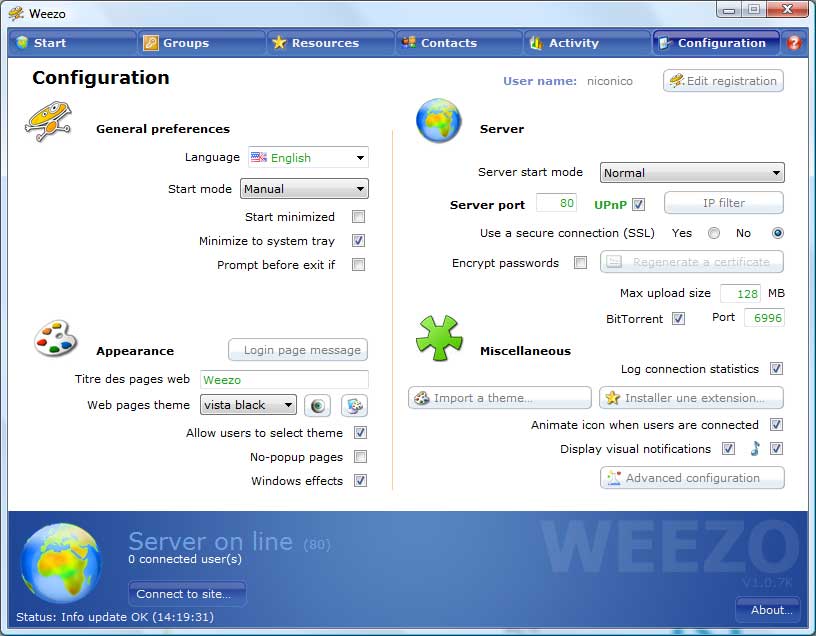Uncheck the BitTorrent checkbox

[x=678, y=319]
